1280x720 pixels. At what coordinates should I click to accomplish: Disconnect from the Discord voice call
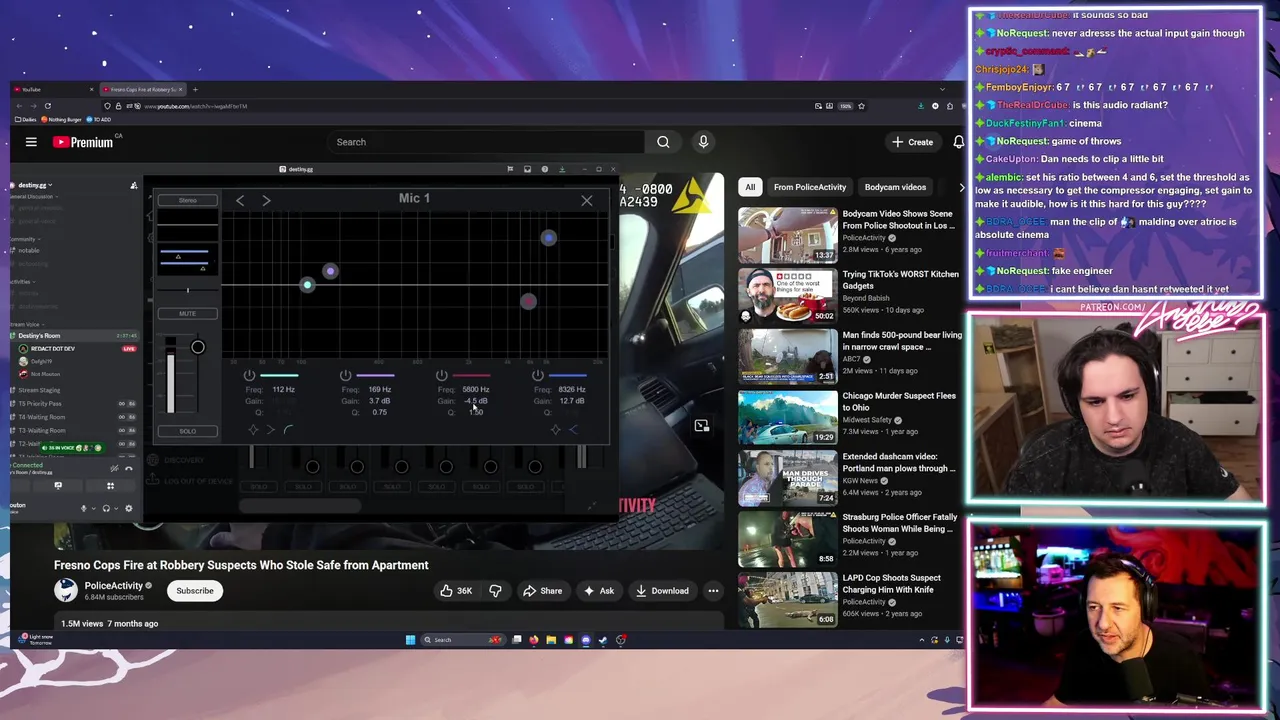click(x=128, y=468)
